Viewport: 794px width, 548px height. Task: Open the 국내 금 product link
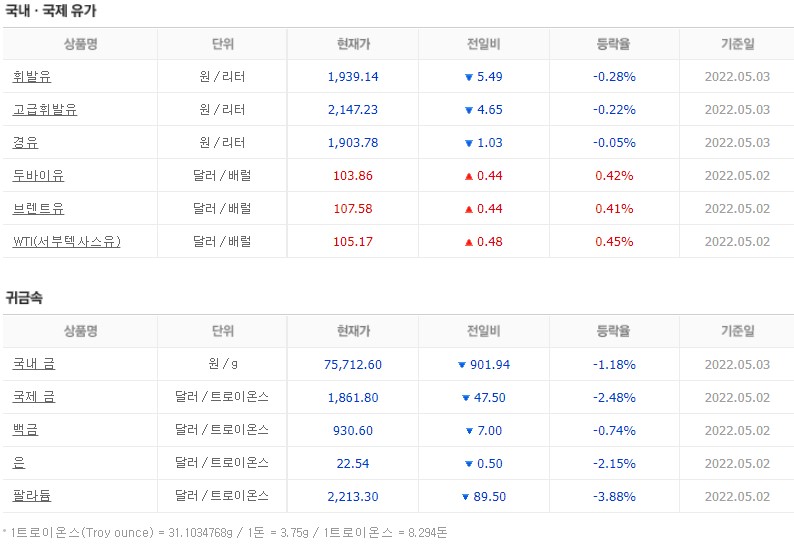tap(33, 364)
